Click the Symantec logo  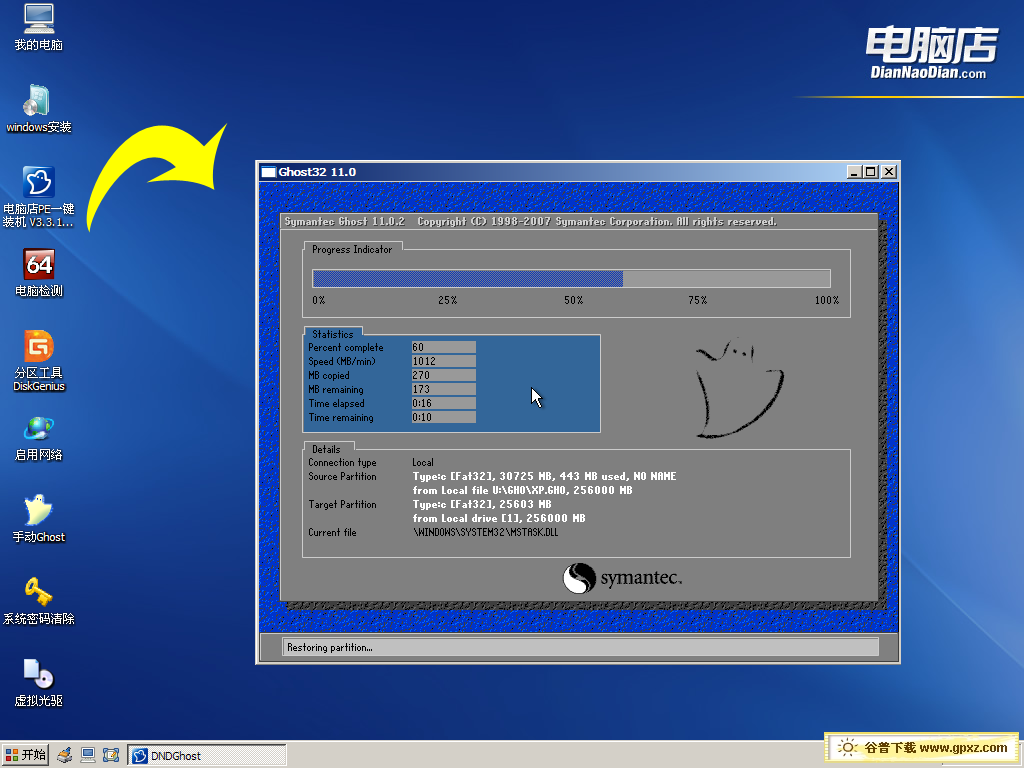pyautogui.click(x=622, y=579)
